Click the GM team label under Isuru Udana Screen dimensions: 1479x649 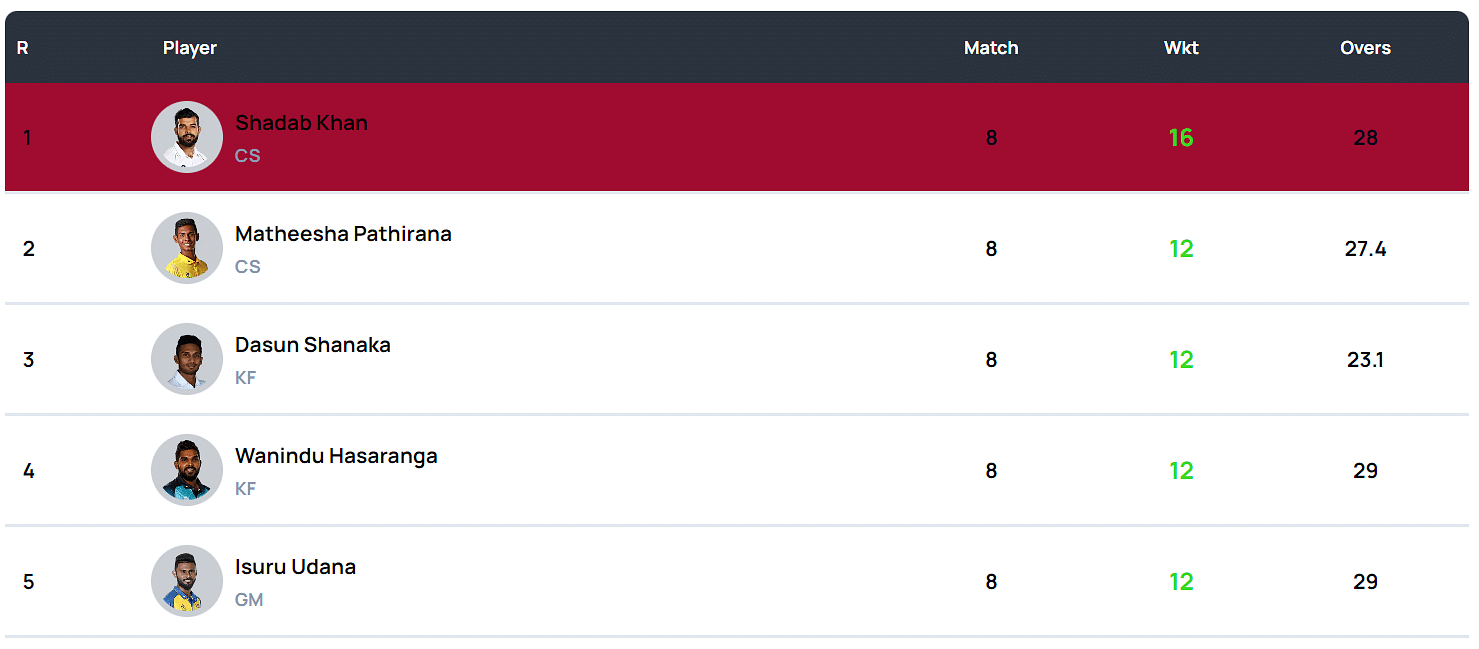pos(249,600)
